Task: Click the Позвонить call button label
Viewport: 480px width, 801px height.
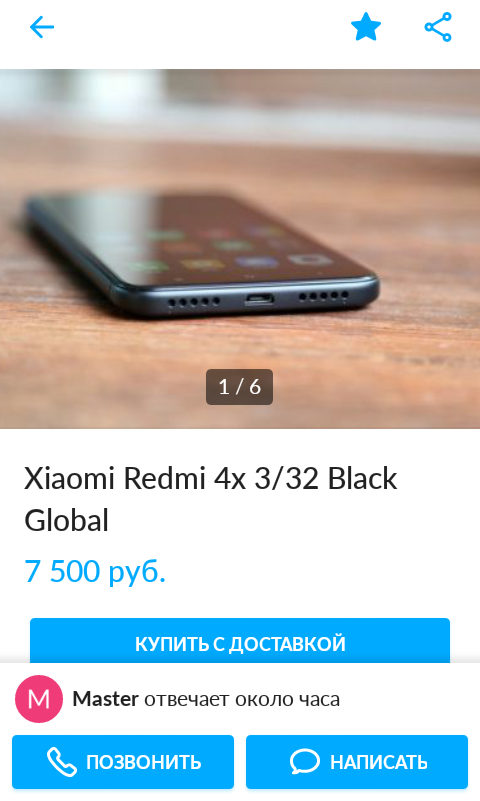Action: click(x=143, y=762)
